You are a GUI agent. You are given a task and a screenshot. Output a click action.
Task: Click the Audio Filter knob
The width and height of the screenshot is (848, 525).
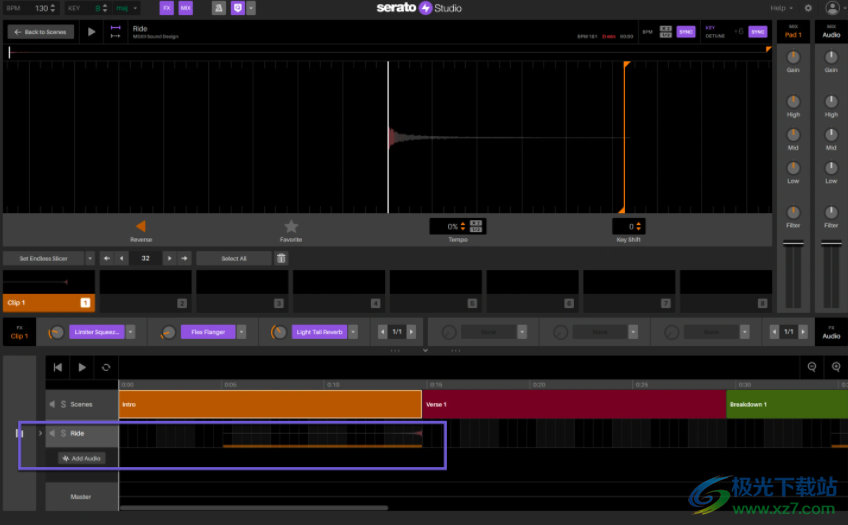831,212
